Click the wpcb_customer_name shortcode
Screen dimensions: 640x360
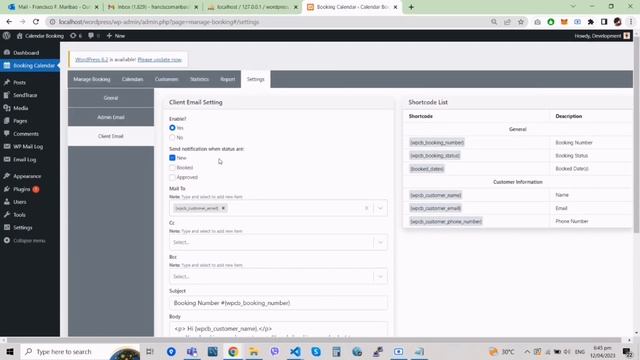pyautogui.click(x=436, y=196)
